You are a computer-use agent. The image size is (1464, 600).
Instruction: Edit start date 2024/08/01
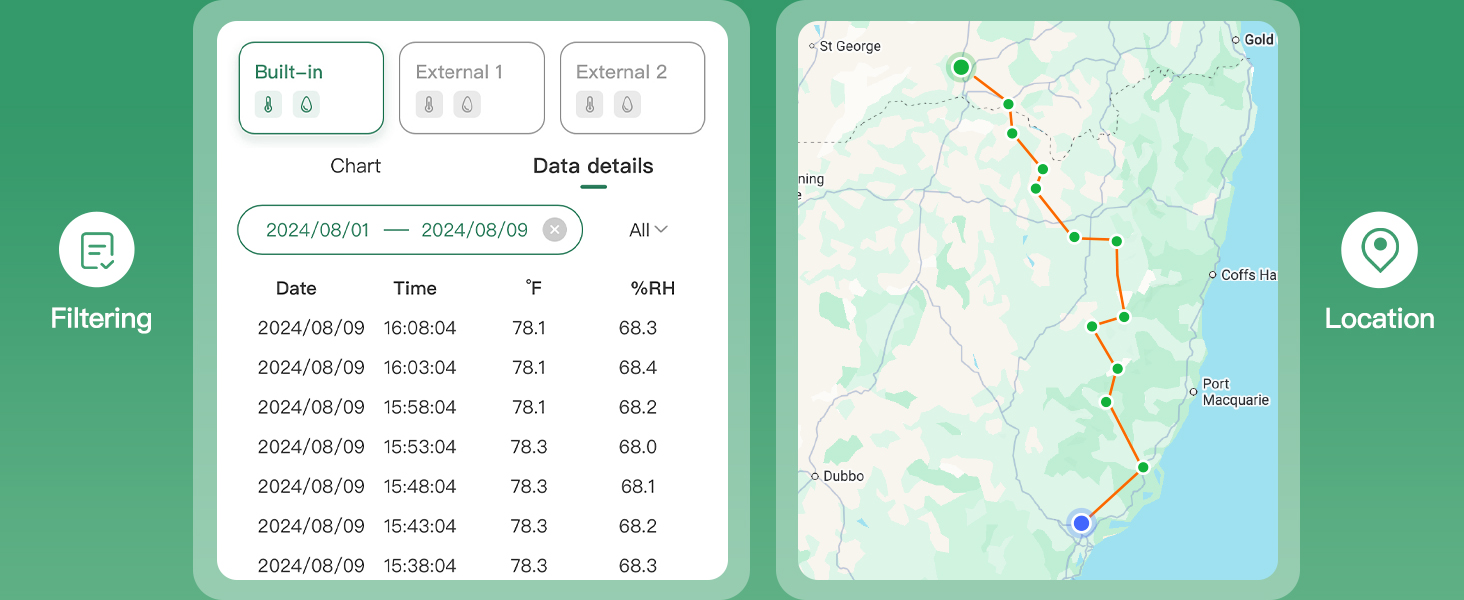(318, 230)
